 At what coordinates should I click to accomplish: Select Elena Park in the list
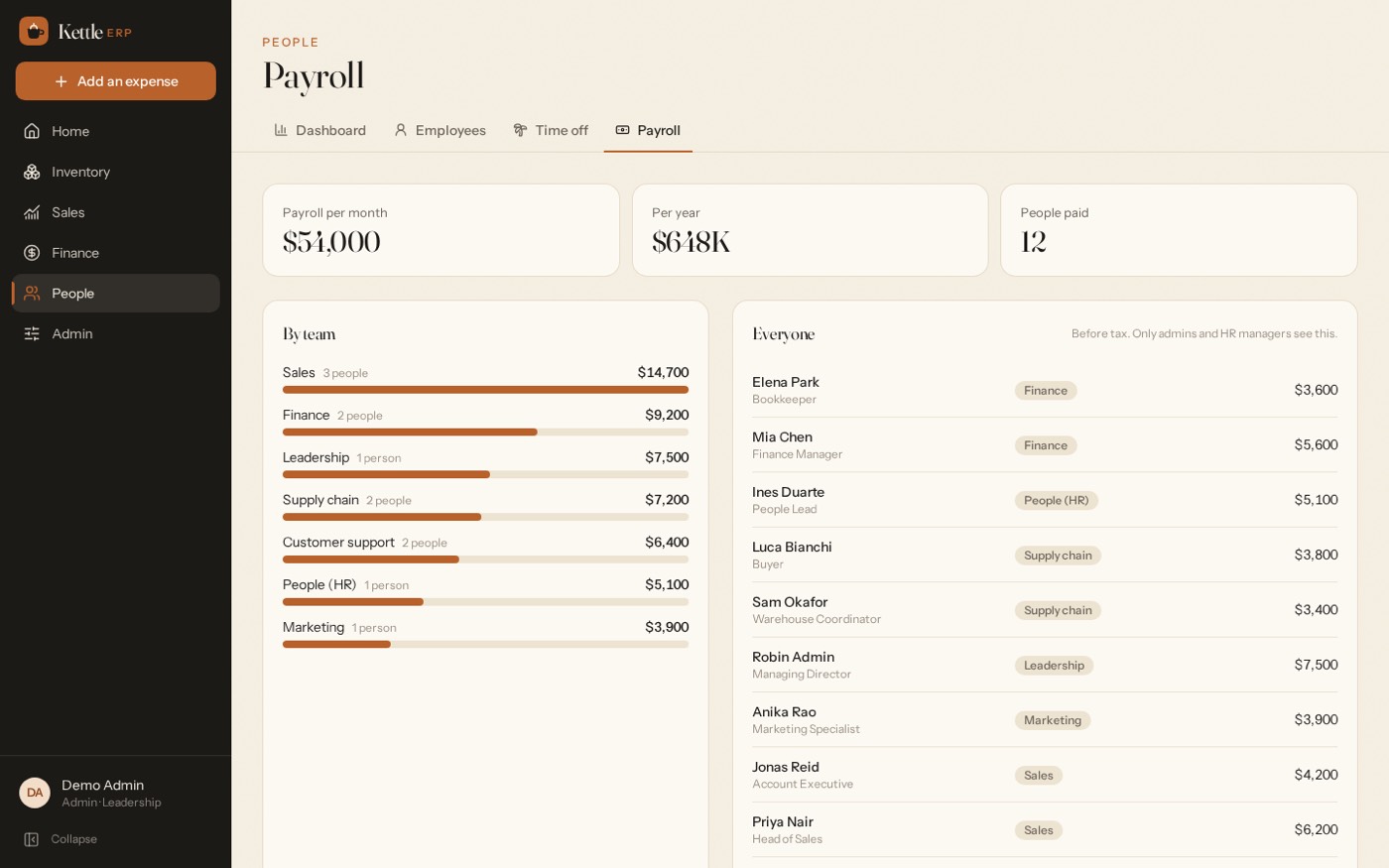[x=786, y=382]
